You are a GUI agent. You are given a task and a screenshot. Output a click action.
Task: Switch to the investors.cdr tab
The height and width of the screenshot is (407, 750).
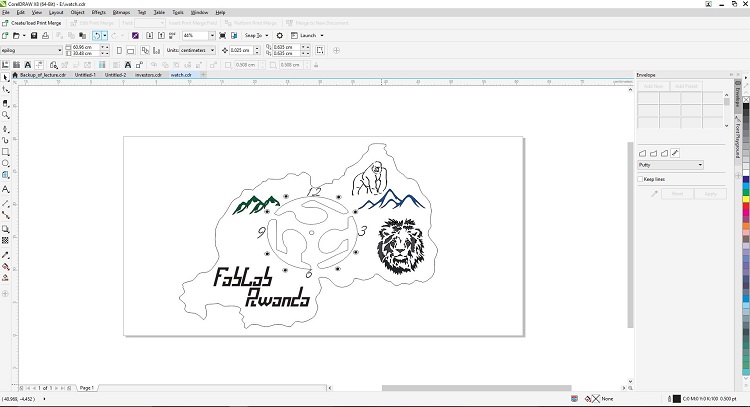point(148,75)
